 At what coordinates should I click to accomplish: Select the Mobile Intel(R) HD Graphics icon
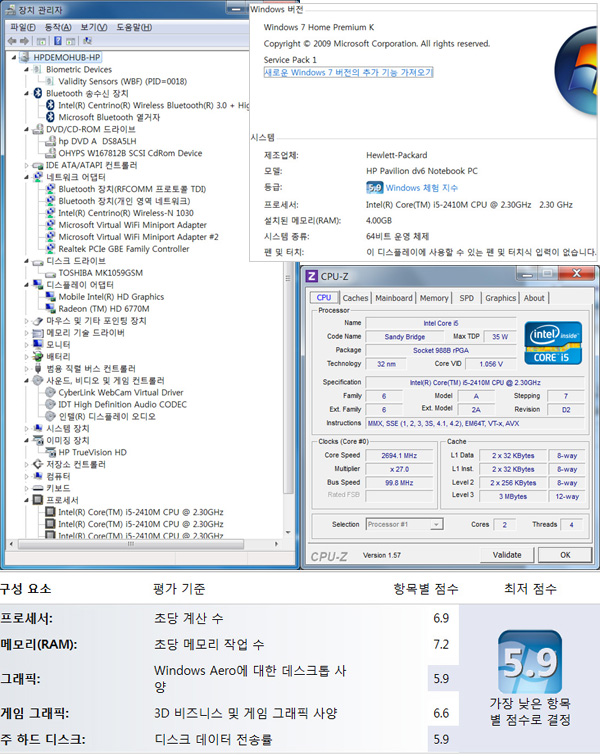(x=50, y=297)
